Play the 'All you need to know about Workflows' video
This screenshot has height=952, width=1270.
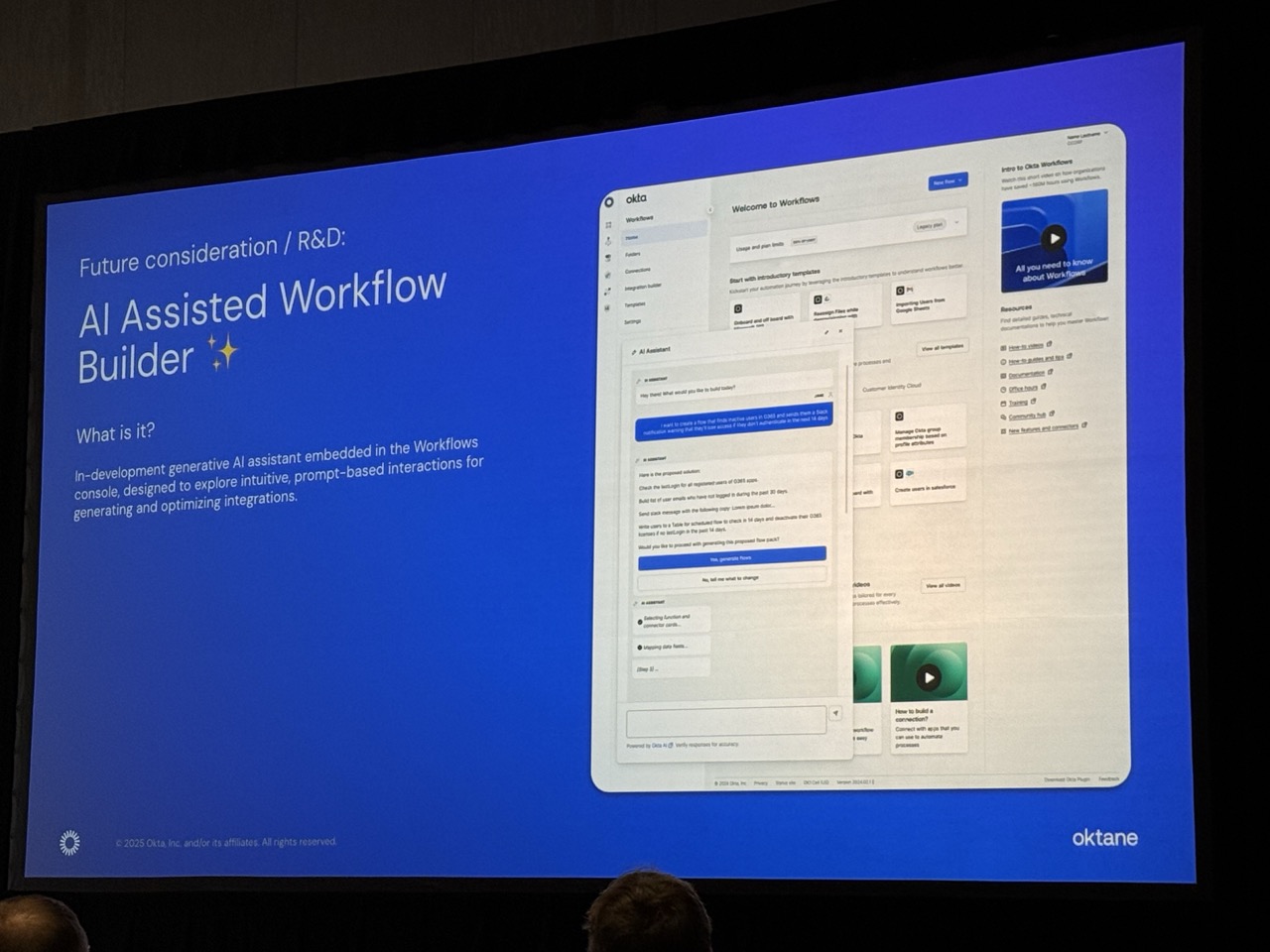click(1054, 238)
